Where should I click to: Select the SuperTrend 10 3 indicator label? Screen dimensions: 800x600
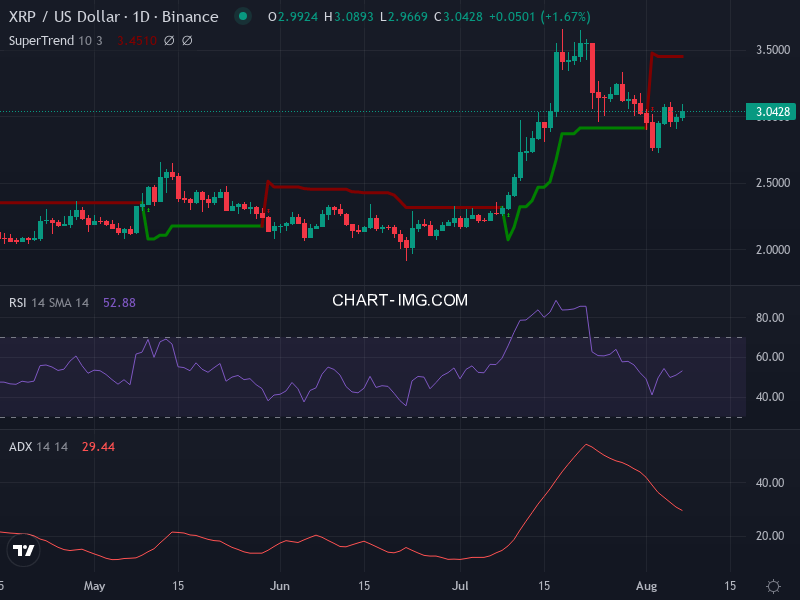[x=56, y=40]
